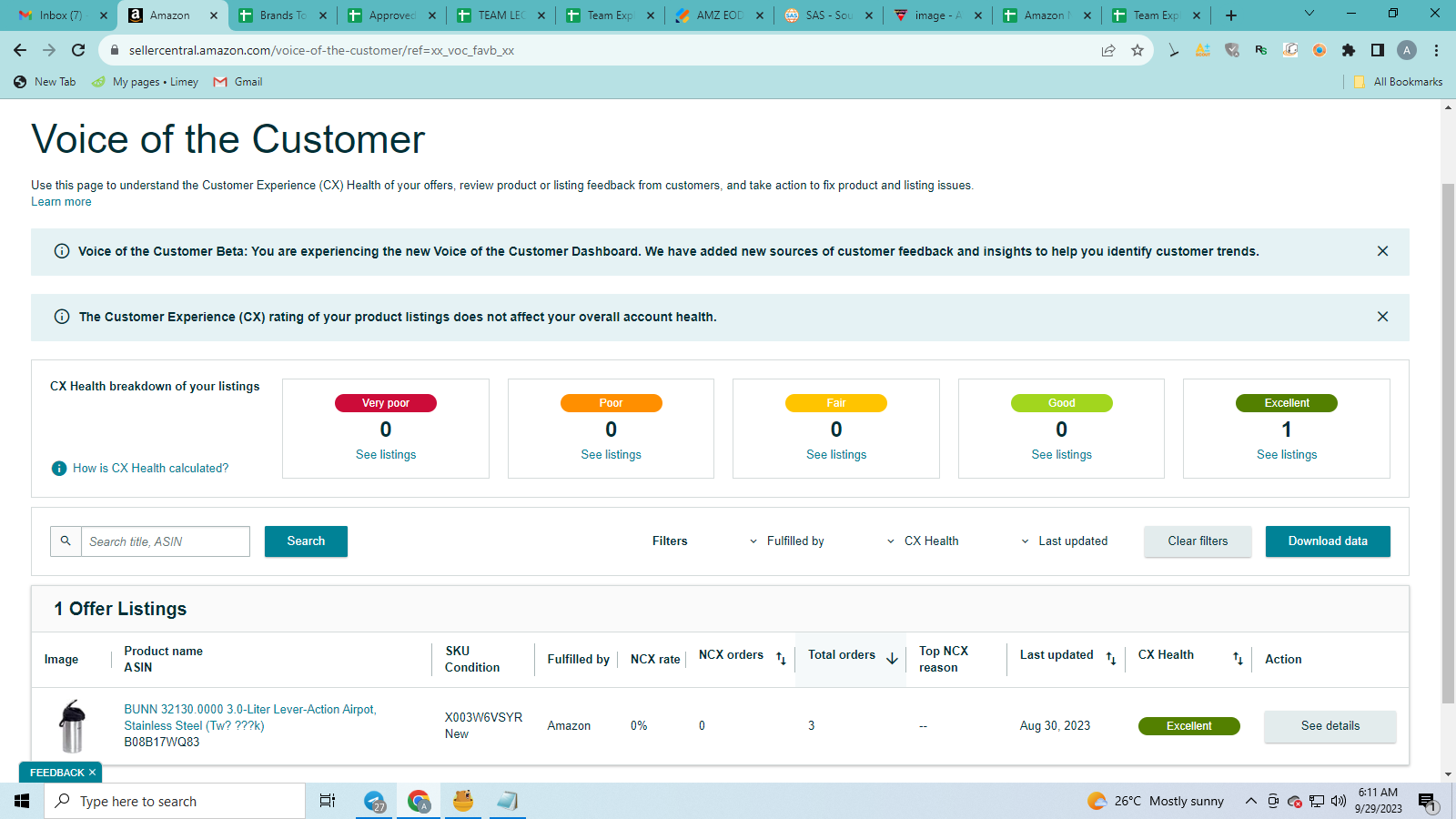Viewport: 1456px width, 819px height.
Task: Click info icon beside CX Health calculated link
Action: (x=59, y=468)
